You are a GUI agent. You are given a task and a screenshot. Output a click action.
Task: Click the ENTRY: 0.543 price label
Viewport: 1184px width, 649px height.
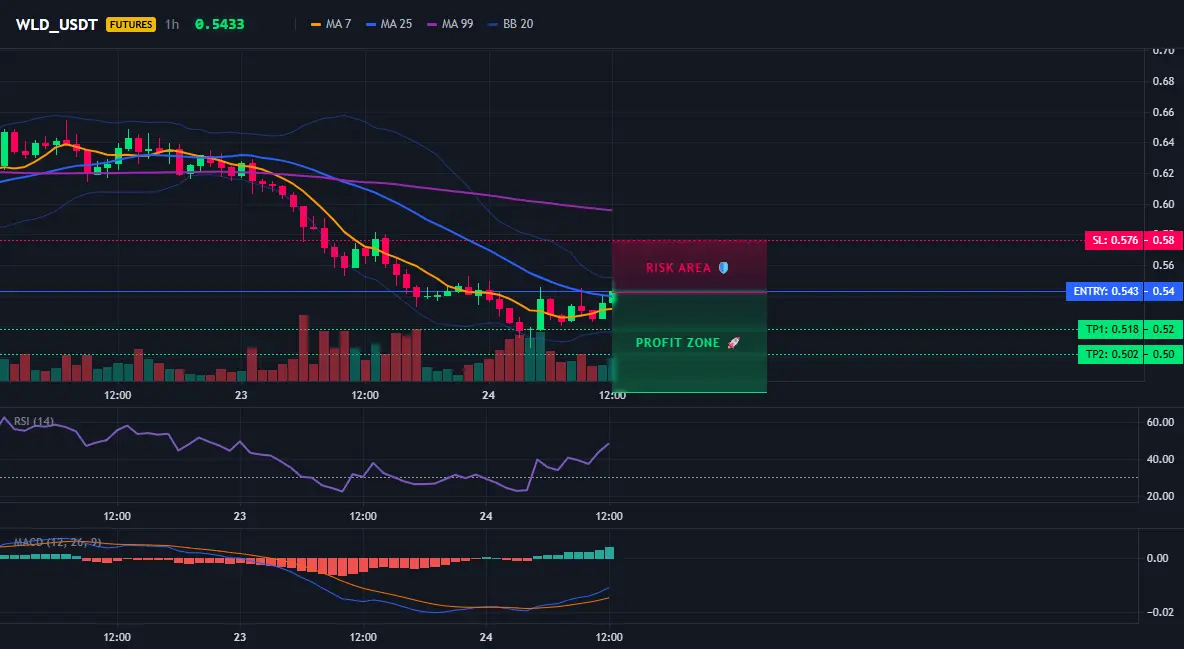tap(1105, 291)
